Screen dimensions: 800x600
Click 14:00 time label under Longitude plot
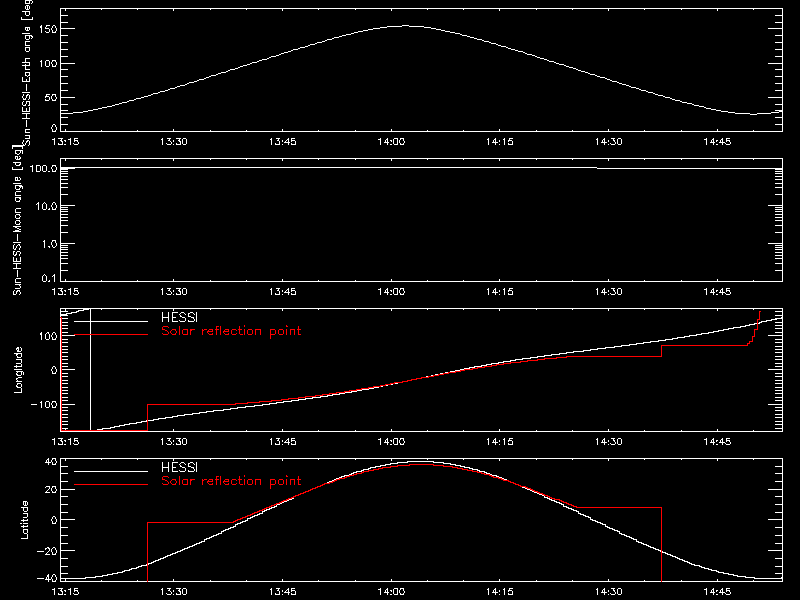391,442
